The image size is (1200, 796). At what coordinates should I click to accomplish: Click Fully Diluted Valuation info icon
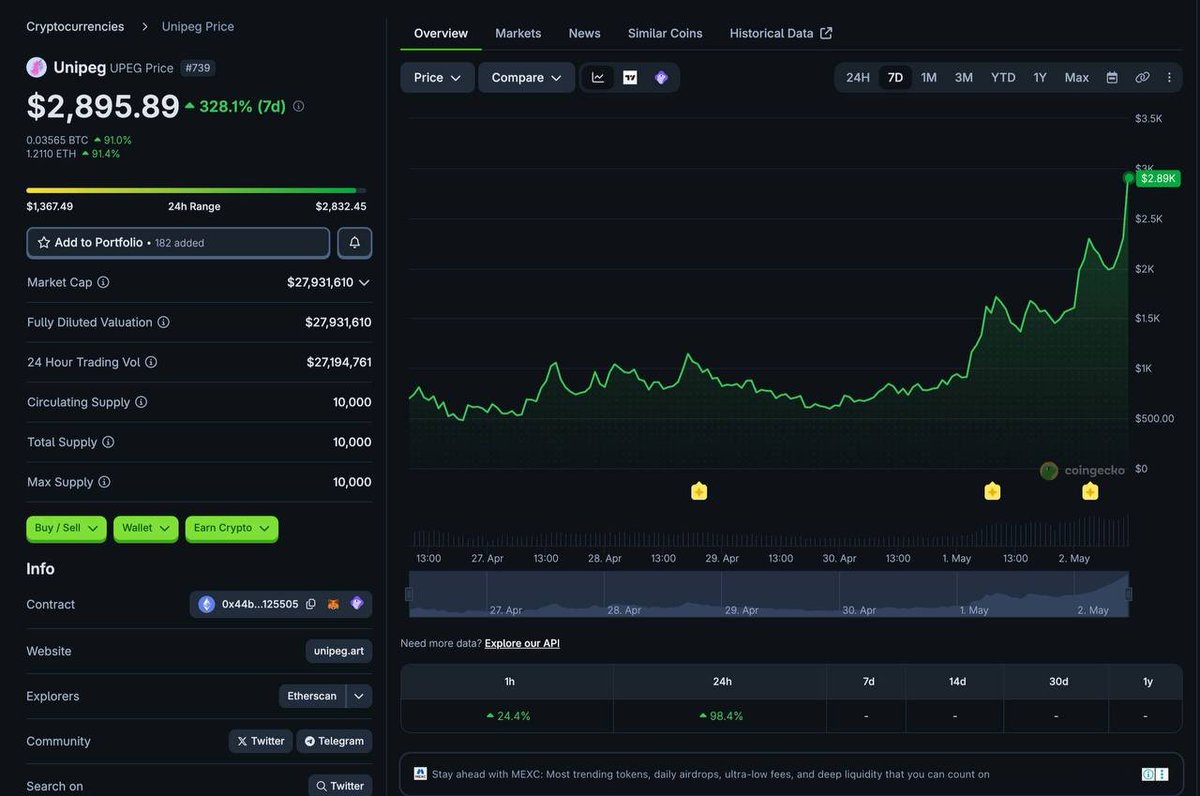(x=164, y=323)
